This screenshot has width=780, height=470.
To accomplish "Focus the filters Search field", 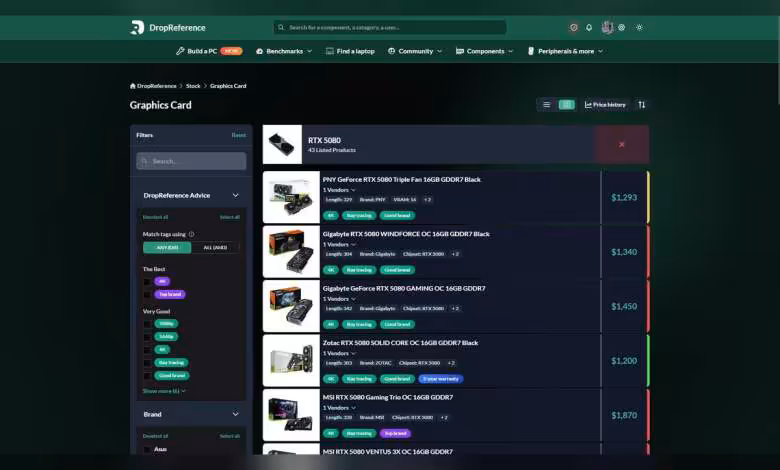I will tap(191, 161).
